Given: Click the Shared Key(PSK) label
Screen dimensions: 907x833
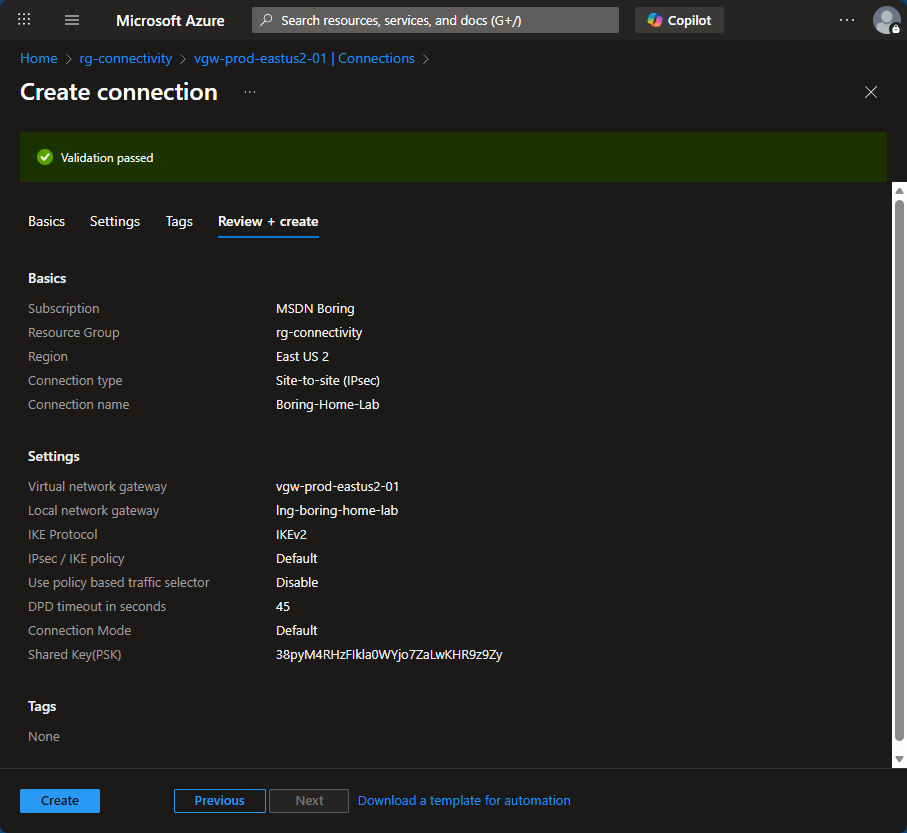Looking at the screenshot, I should point(75,654).
